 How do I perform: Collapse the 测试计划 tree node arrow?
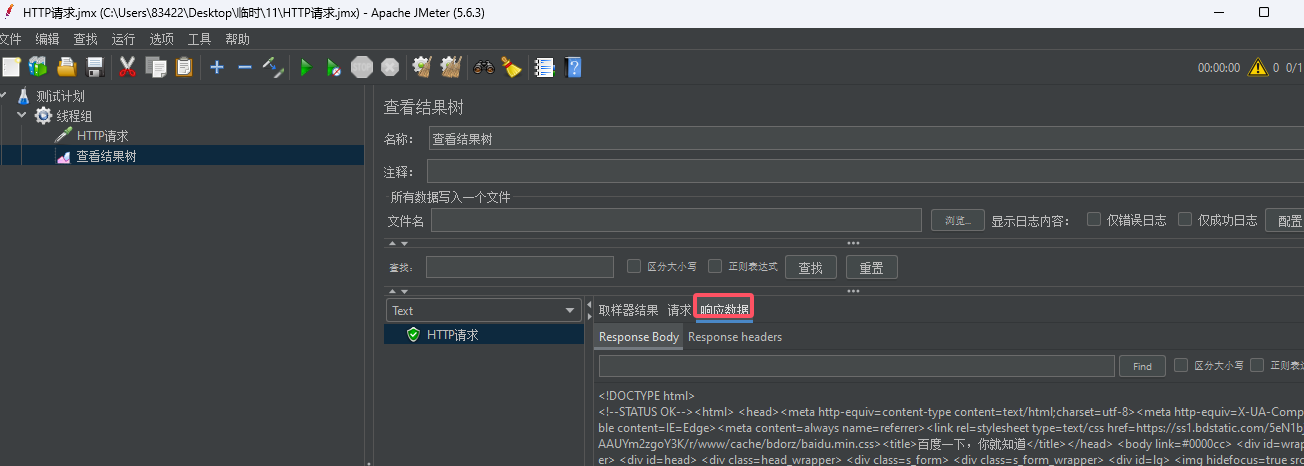pyautogui.click(x=4, y=96)
